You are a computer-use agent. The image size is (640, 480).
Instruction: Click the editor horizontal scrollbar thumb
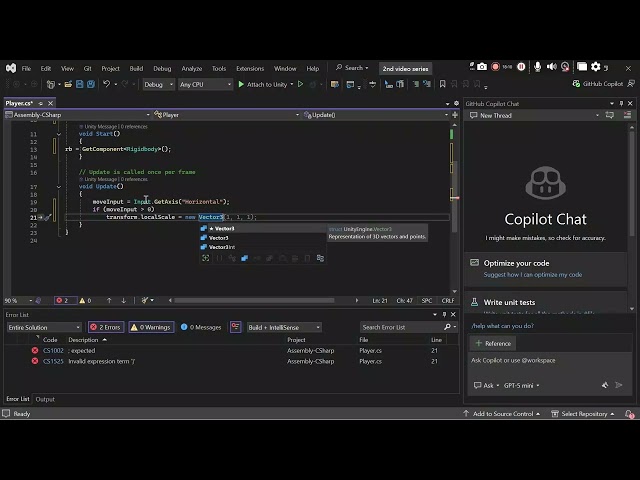point(254,300)
